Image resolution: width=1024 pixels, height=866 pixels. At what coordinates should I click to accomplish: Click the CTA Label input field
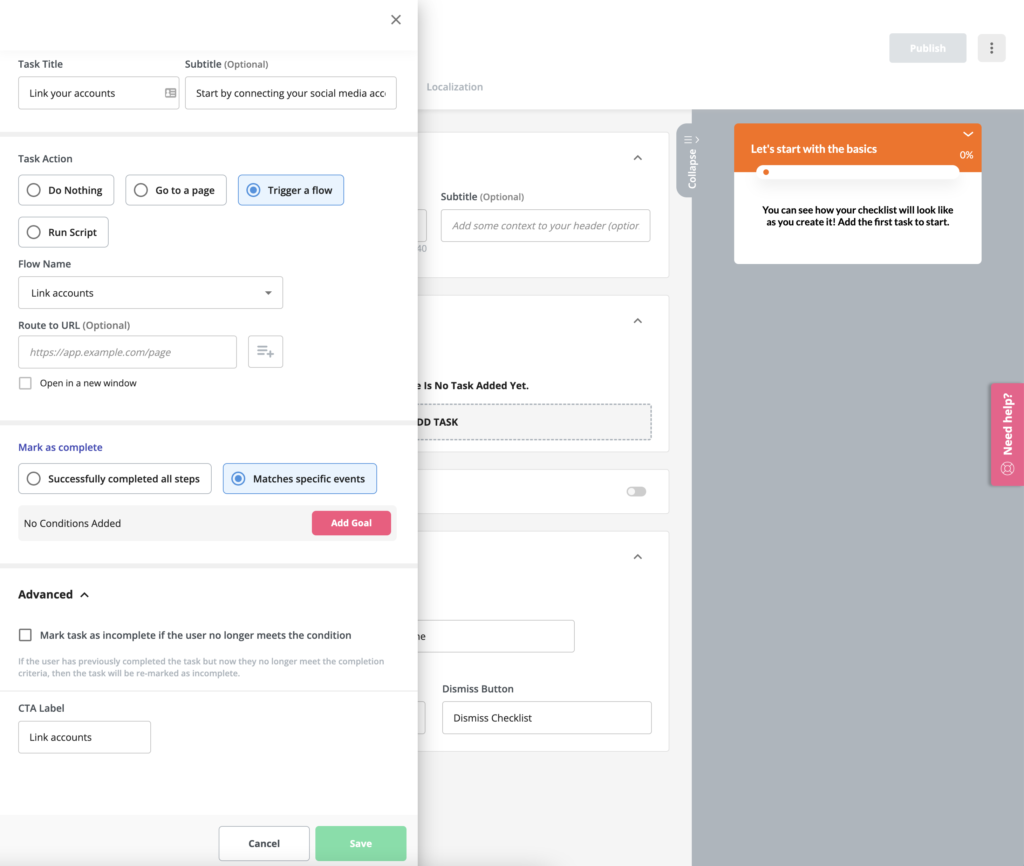[84, 737]
